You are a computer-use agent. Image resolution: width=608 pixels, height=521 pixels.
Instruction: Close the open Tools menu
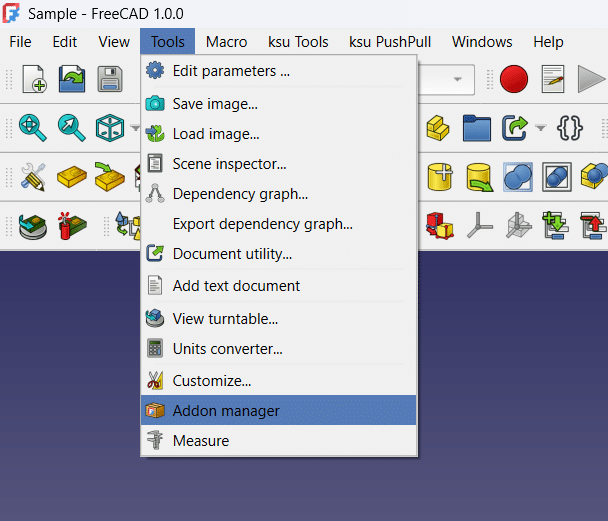click(168, 41)
